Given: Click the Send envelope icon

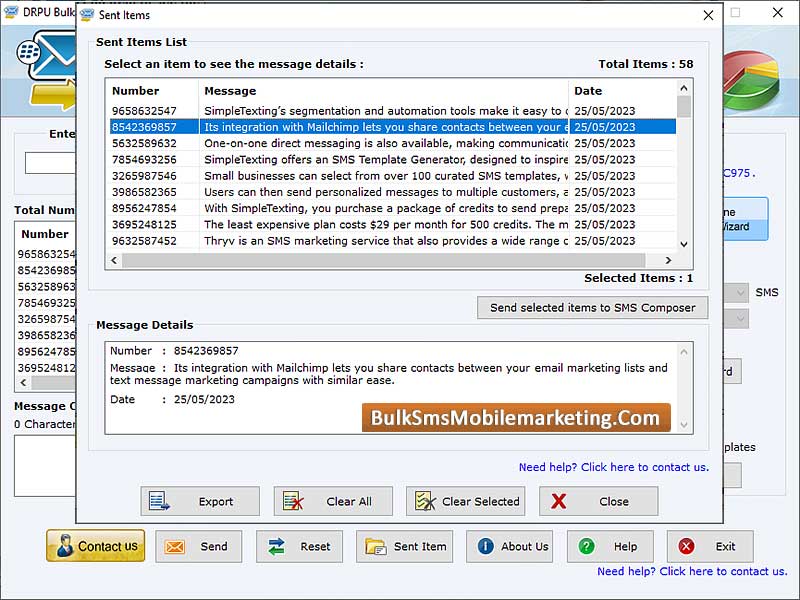Looking at the screenshot, I should click(176, 547).
